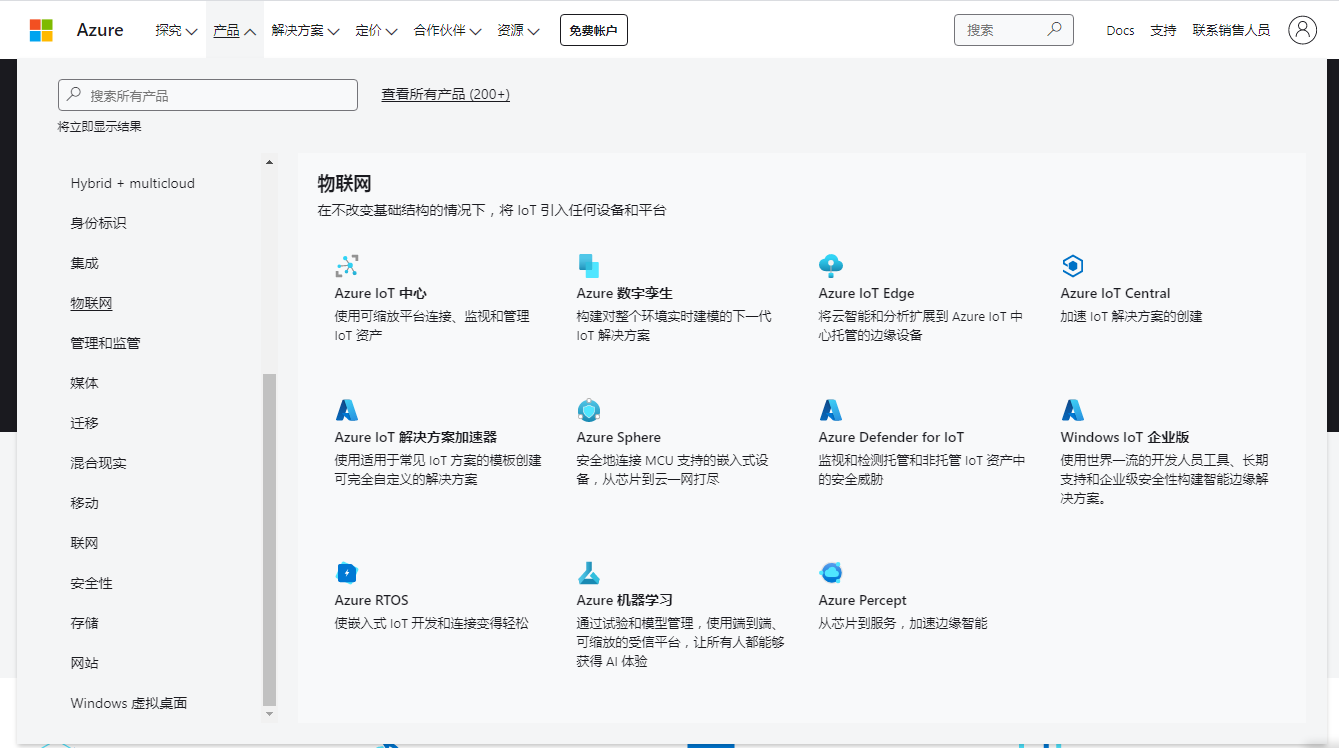Click the Windows IoT 企业版 icon
This screenshot has height=748, width=1339.
click(x=1072, y=410)
